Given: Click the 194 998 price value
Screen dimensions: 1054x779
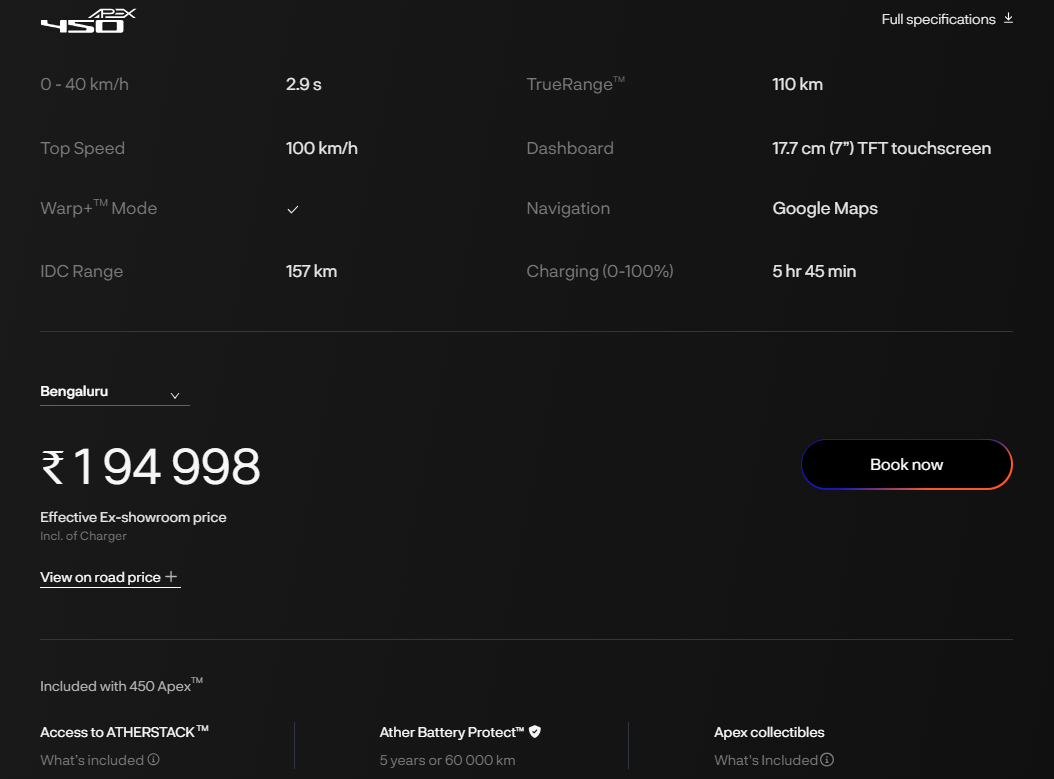Looking at the screenshot, I should (151, 466).
